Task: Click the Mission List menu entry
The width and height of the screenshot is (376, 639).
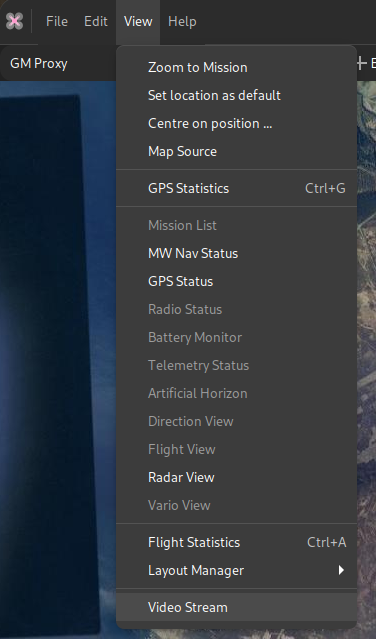Action: pos(236,225)
